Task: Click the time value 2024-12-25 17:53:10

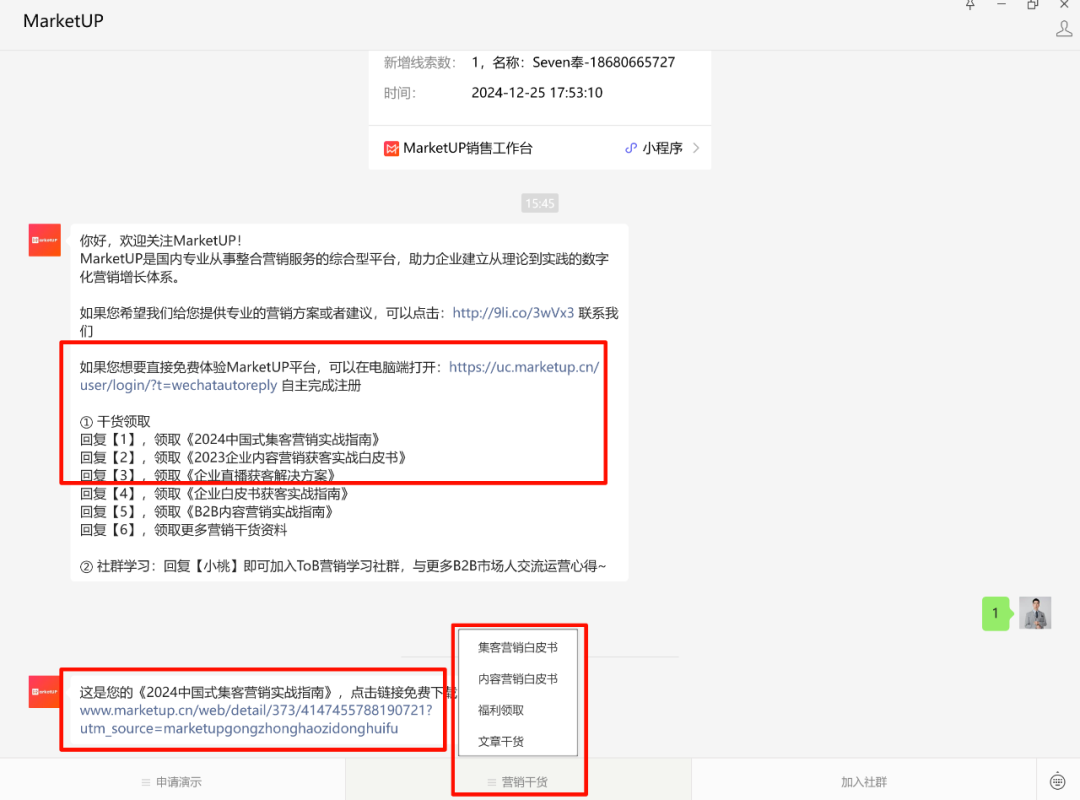Action: [x=537, y=93]
